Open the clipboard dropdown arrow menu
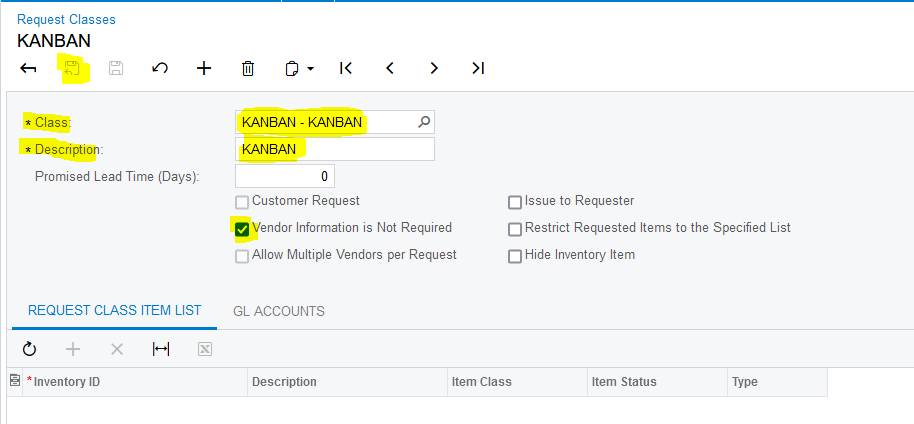The image size is (914, 424). coord(311,70)
